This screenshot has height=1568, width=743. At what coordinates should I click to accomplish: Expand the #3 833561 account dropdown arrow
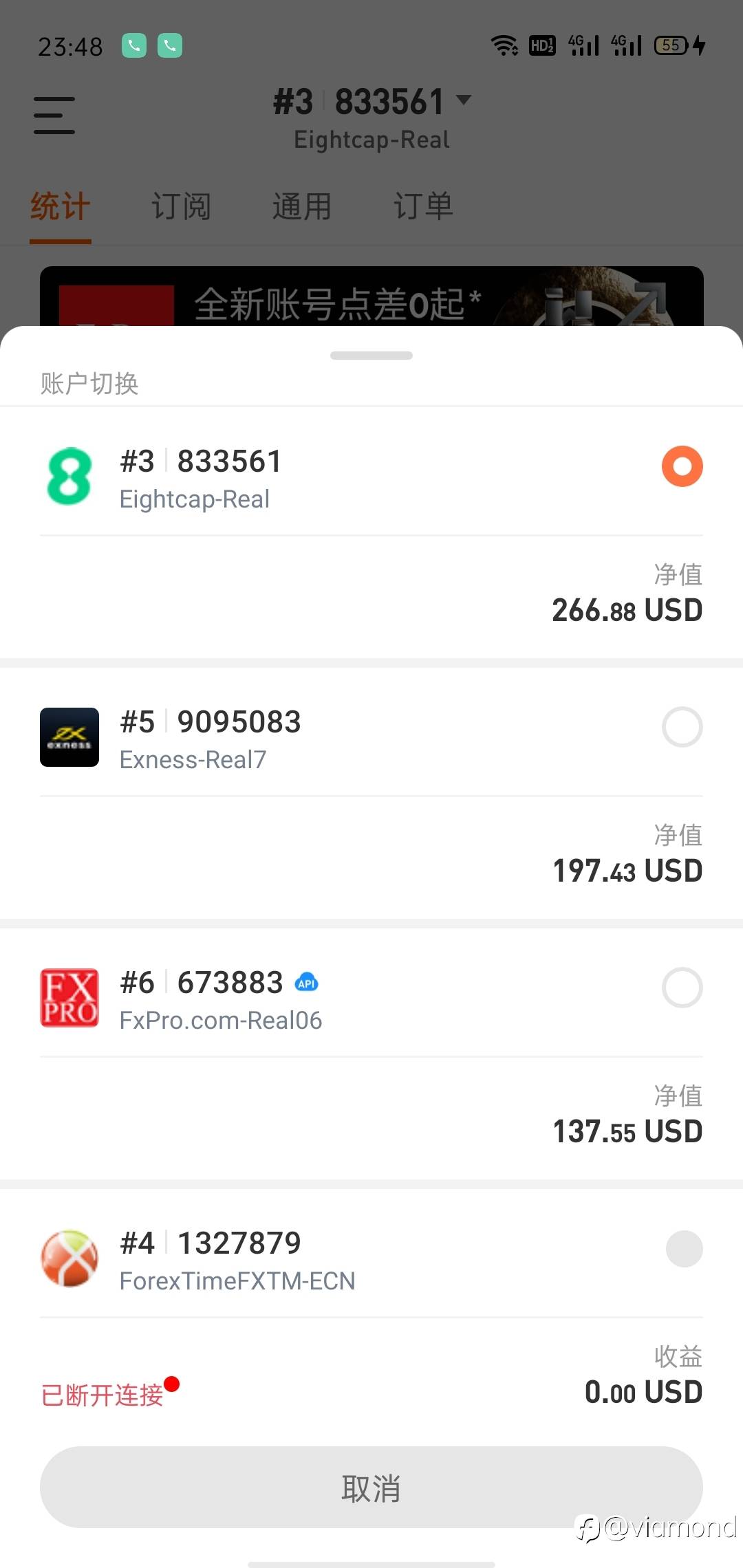pyautogui.click(x=464, y=100)
